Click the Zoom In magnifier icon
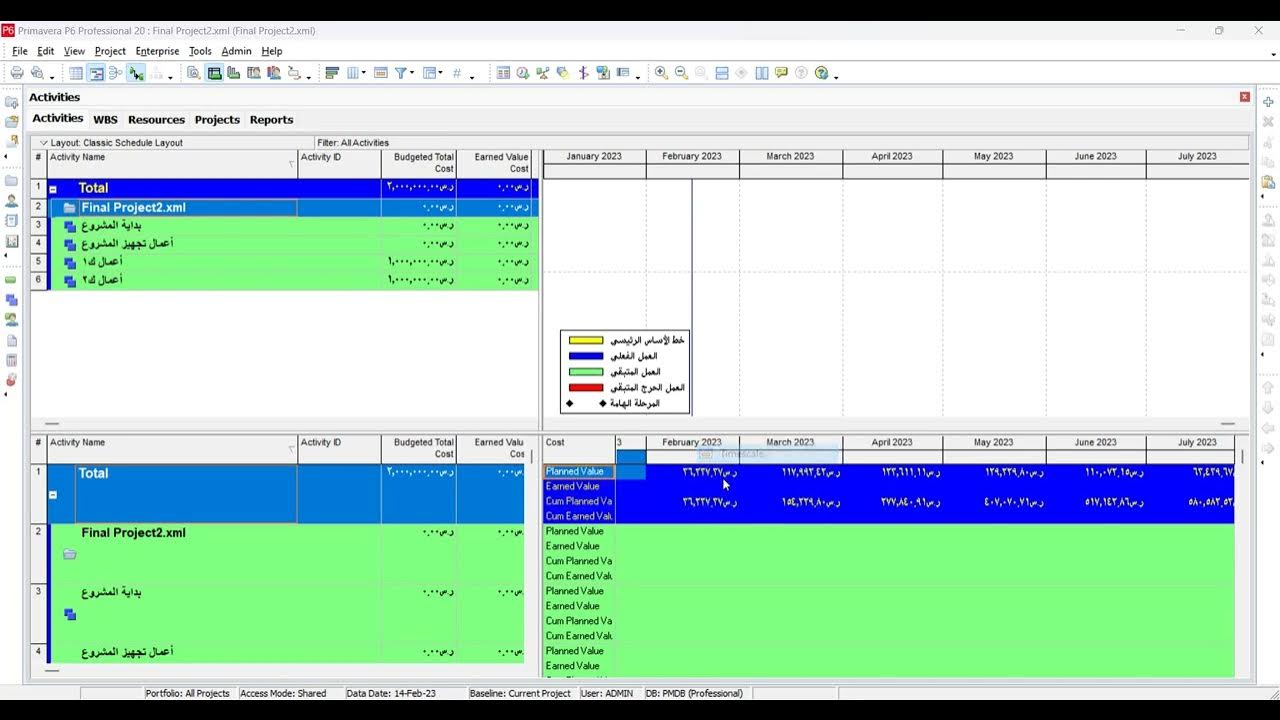Viewport: 1280px width, 720px height. pyautogui.click(x=661, y=73)
